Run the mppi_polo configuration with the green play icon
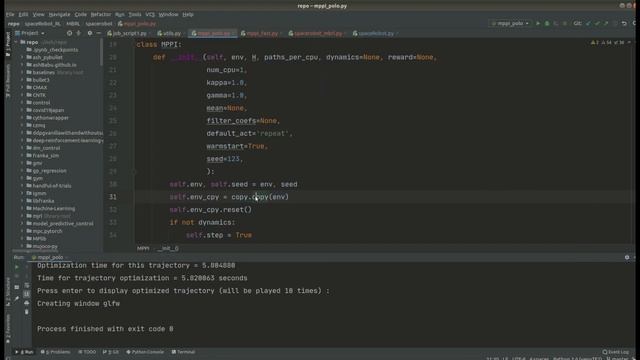 [538, 24]
